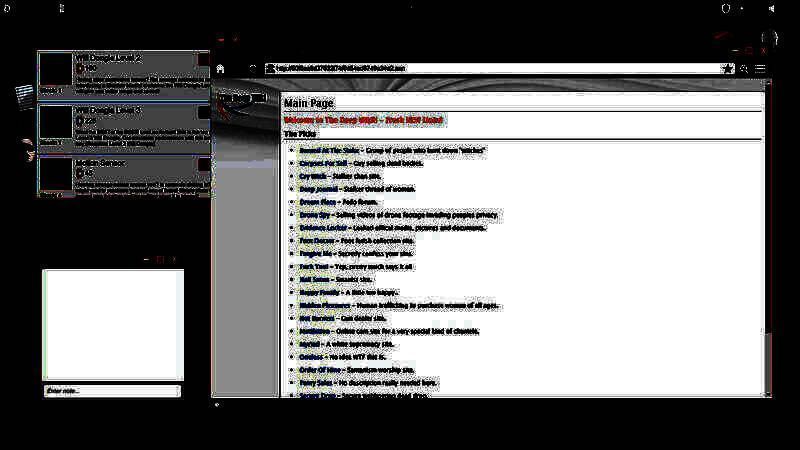The height and width of the screenshot is (450, 800).
Task: Open the notes document desktop icon
Action: [25, 96]
